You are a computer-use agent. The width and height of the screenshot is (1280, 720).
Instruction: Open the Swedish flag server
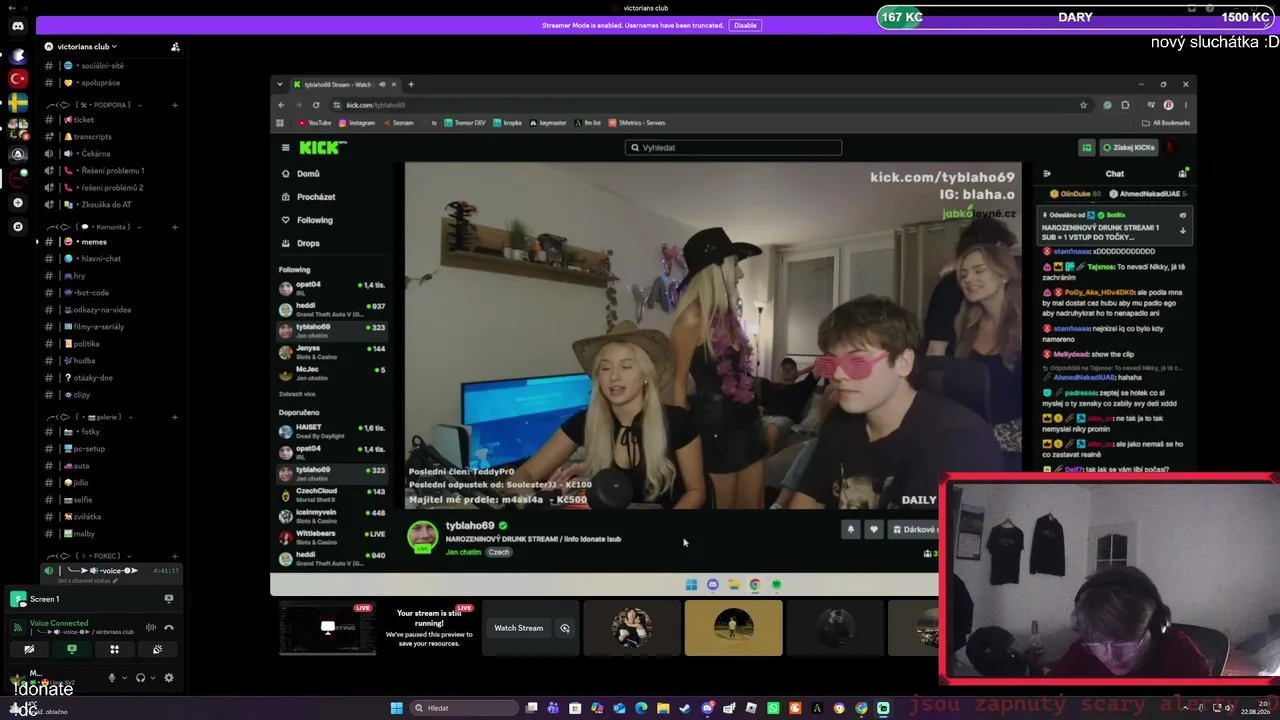(18, 103)
